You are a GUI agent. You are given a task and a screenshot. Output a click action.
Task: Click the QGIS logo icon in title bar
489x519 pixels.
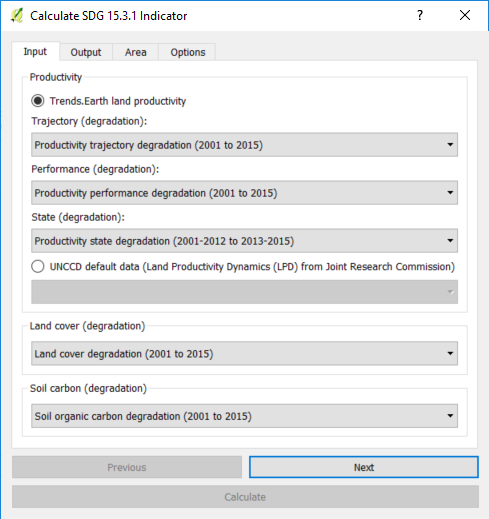pos(17,15)
